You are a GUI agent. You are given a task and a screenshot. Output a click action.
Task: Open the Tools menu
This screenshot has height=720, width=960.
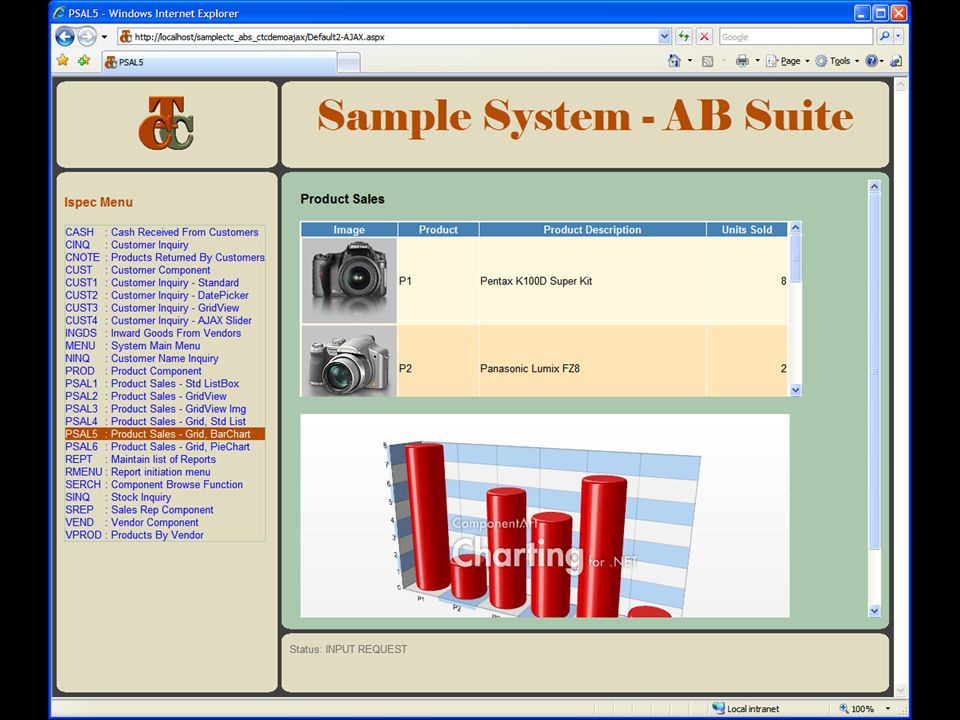(837, 61)
